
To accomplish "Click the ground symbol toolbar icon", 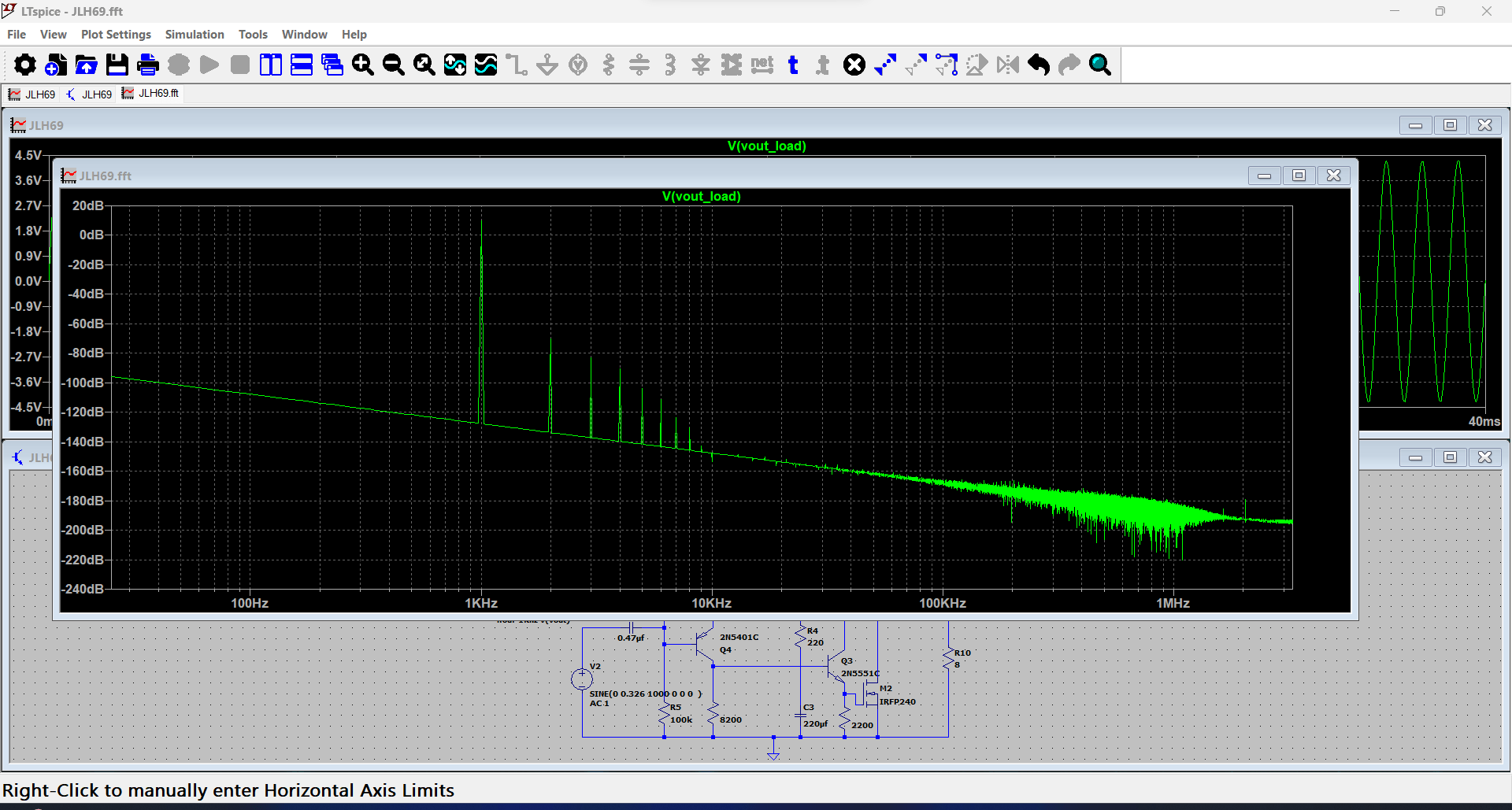I will (x=547, y=65).
